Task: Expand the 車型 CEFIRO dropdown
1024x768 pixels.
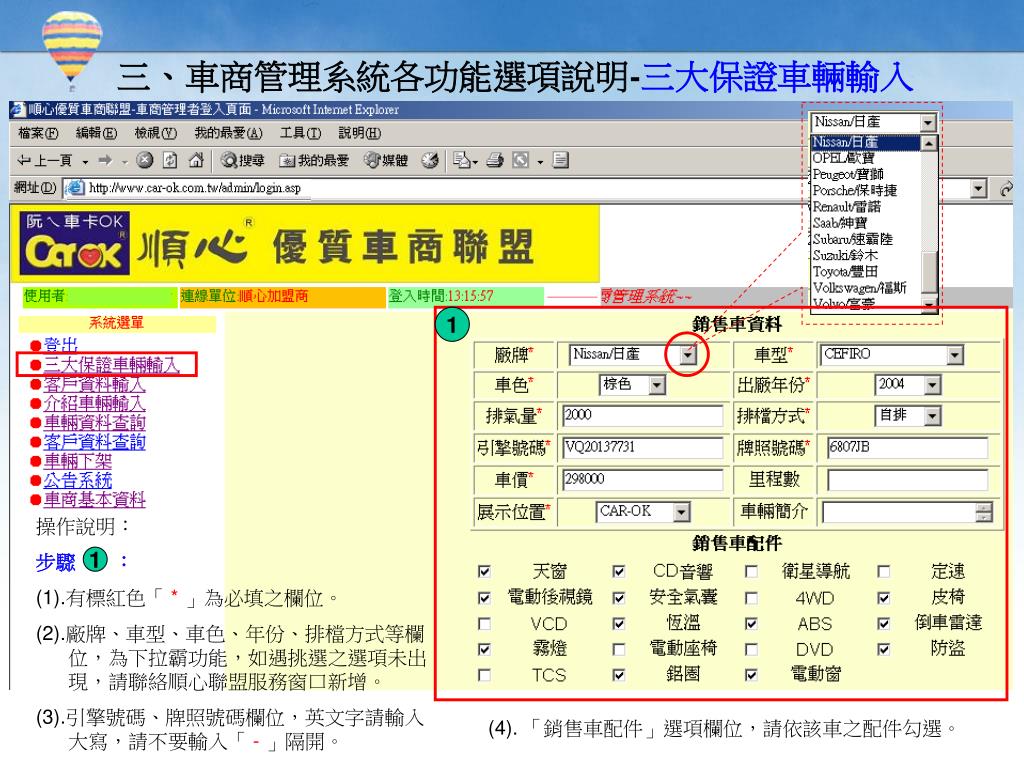Action: click(955, 355)
